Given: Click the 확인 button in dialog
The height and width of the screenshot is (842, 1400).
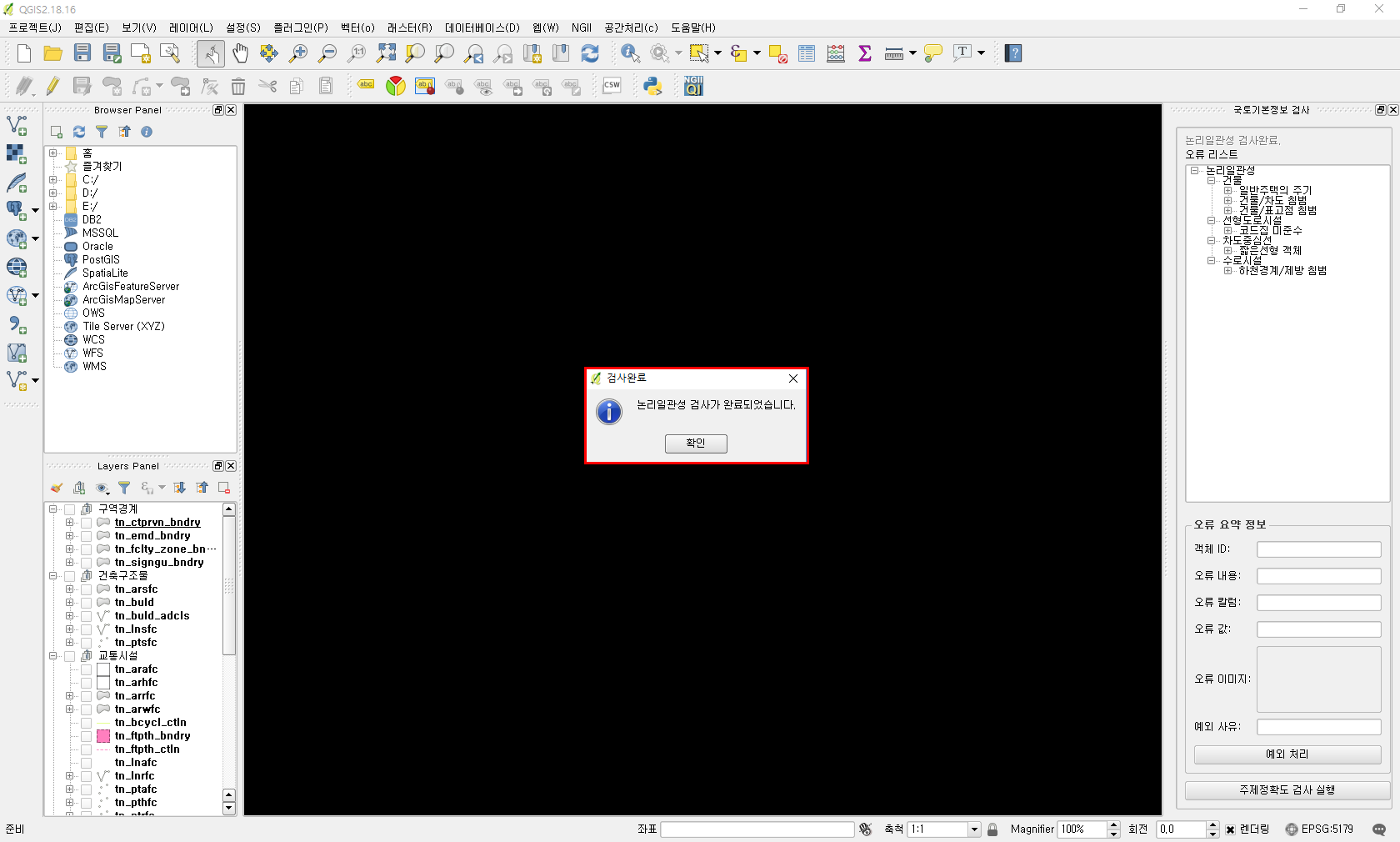Looking at the screenshot, I should click(x=696, y=444).
